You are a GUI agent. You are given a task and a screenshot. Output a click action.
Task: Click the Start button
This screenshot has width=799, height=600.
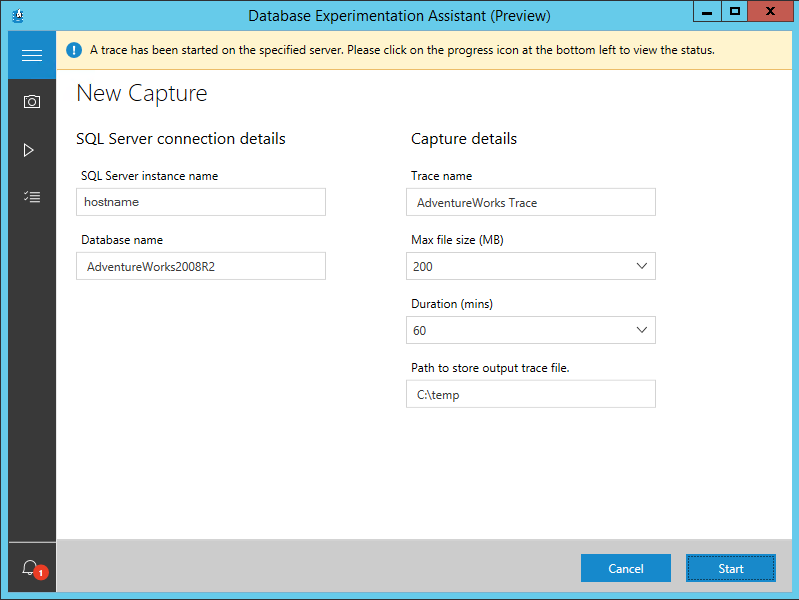click(730, 568)
